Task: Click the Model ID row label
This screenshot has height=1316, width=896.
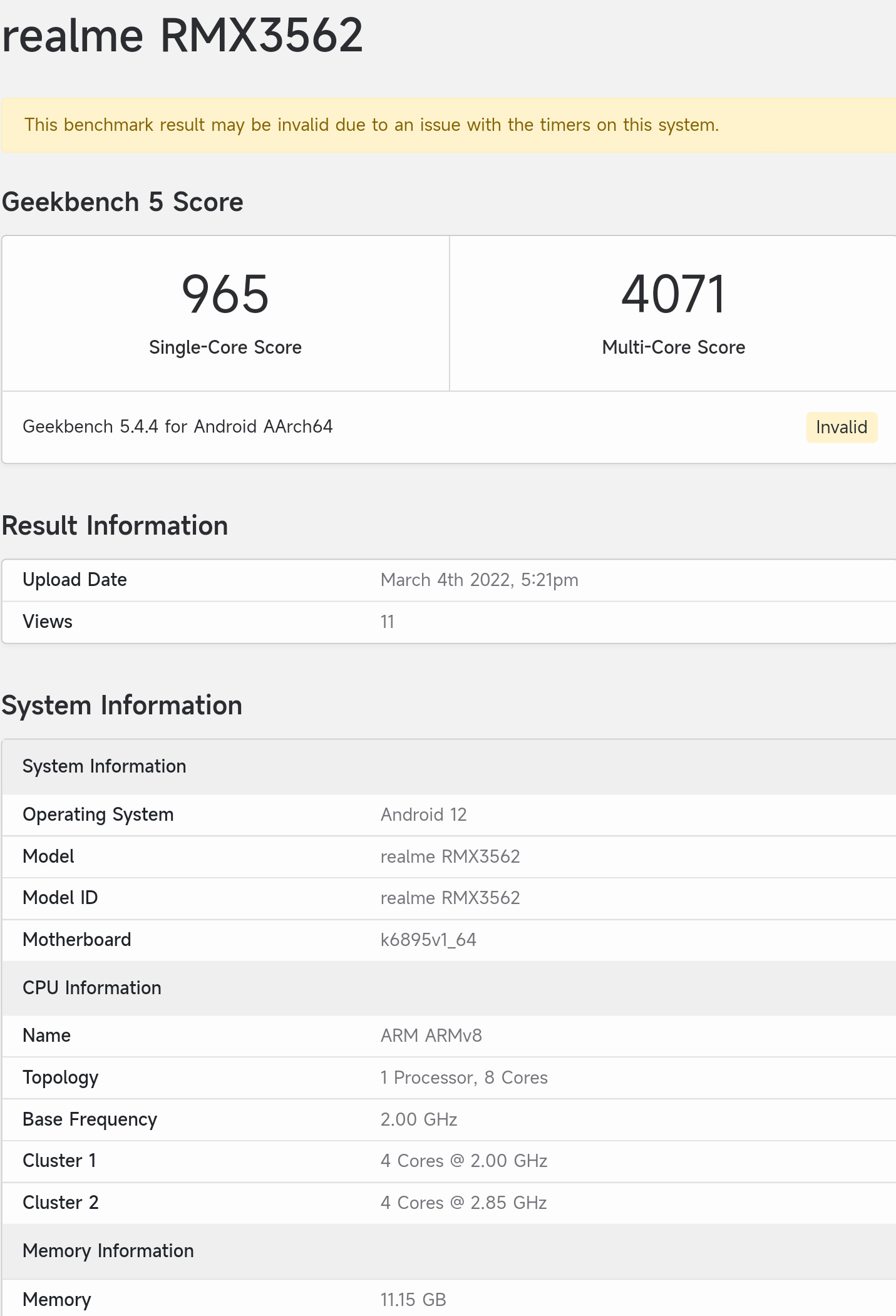Action: (x=60, y=898)
